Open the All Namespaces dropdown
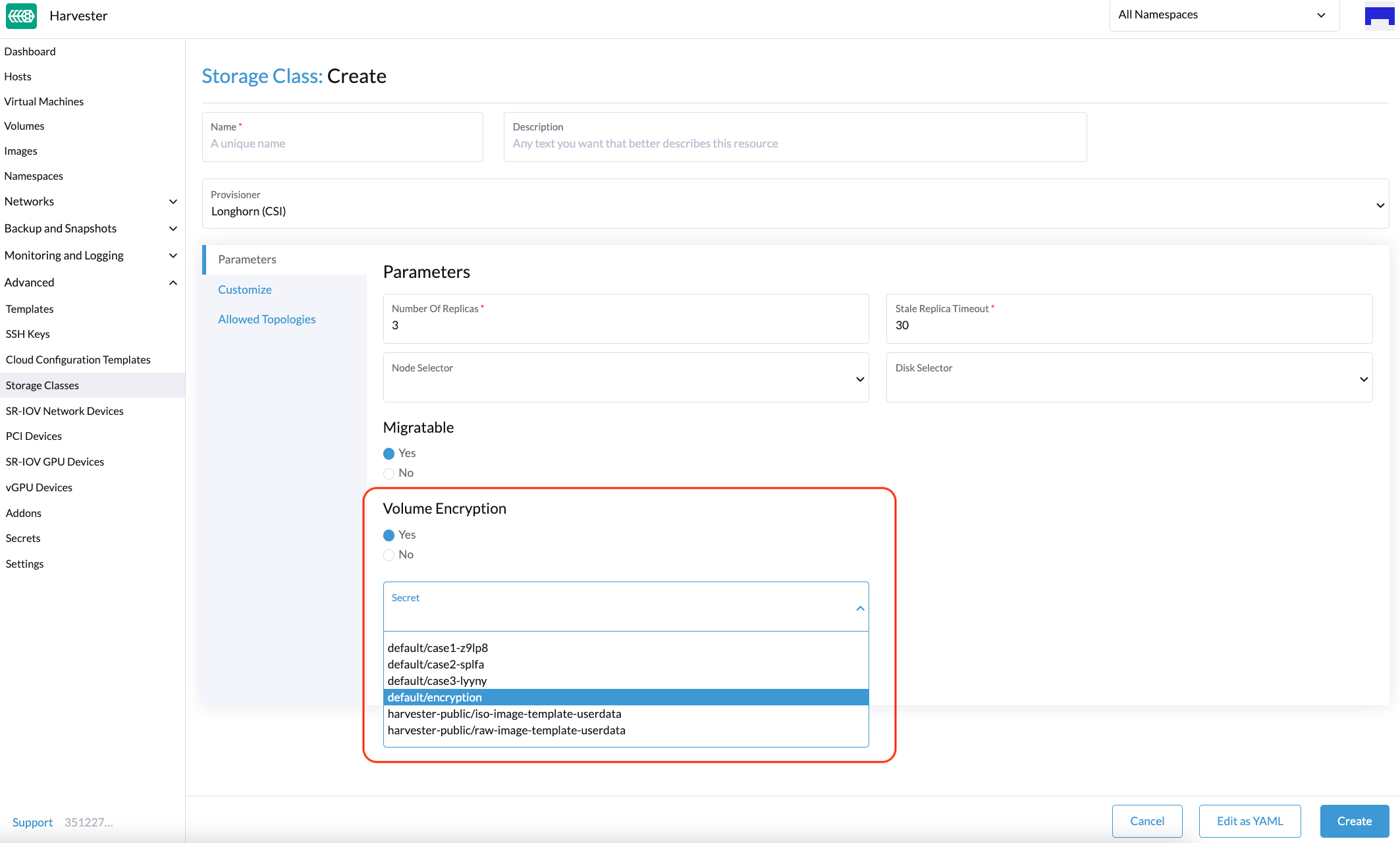Viewport: 1400px width, 843px height. tap(1223, 14)
